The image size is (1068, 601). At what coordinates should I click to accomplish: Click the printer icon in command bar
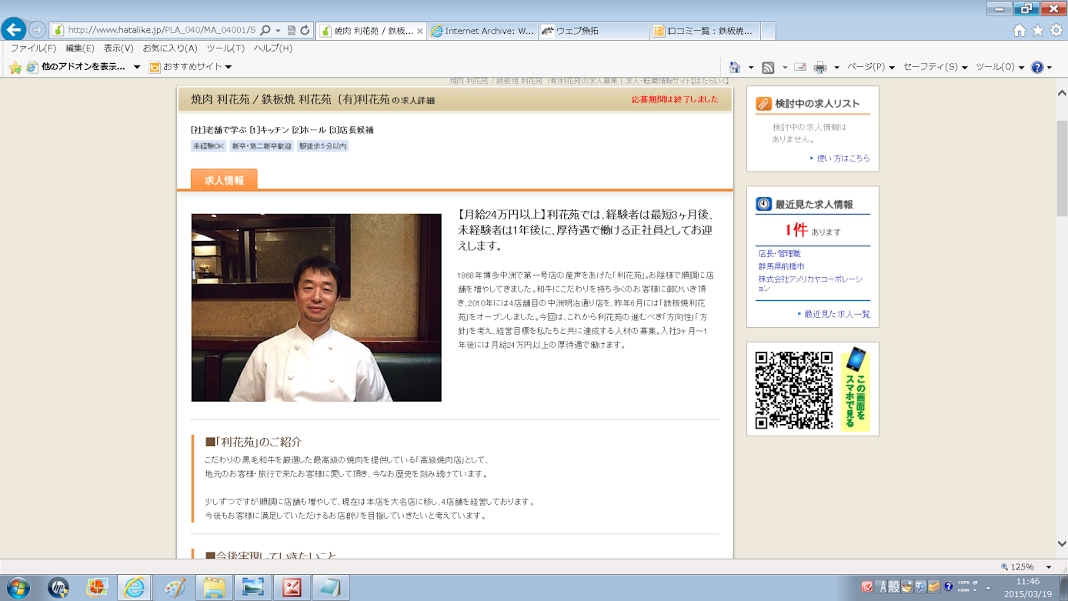[x=820, y=67]
